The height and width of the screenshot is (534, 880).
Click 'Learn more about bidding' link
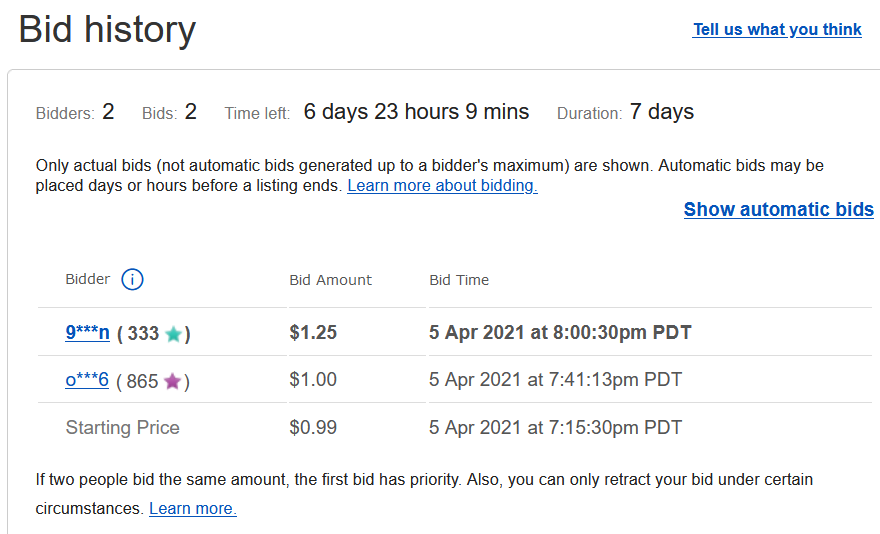(442, 186)
